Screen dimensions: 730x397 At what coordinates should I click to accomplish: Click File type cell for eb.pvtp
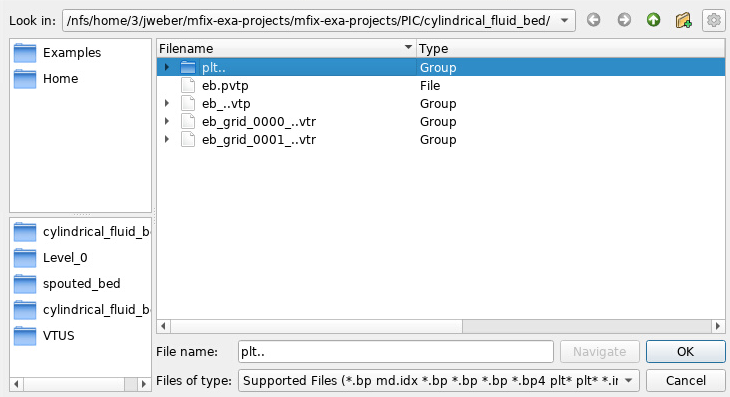click(430, 86)
